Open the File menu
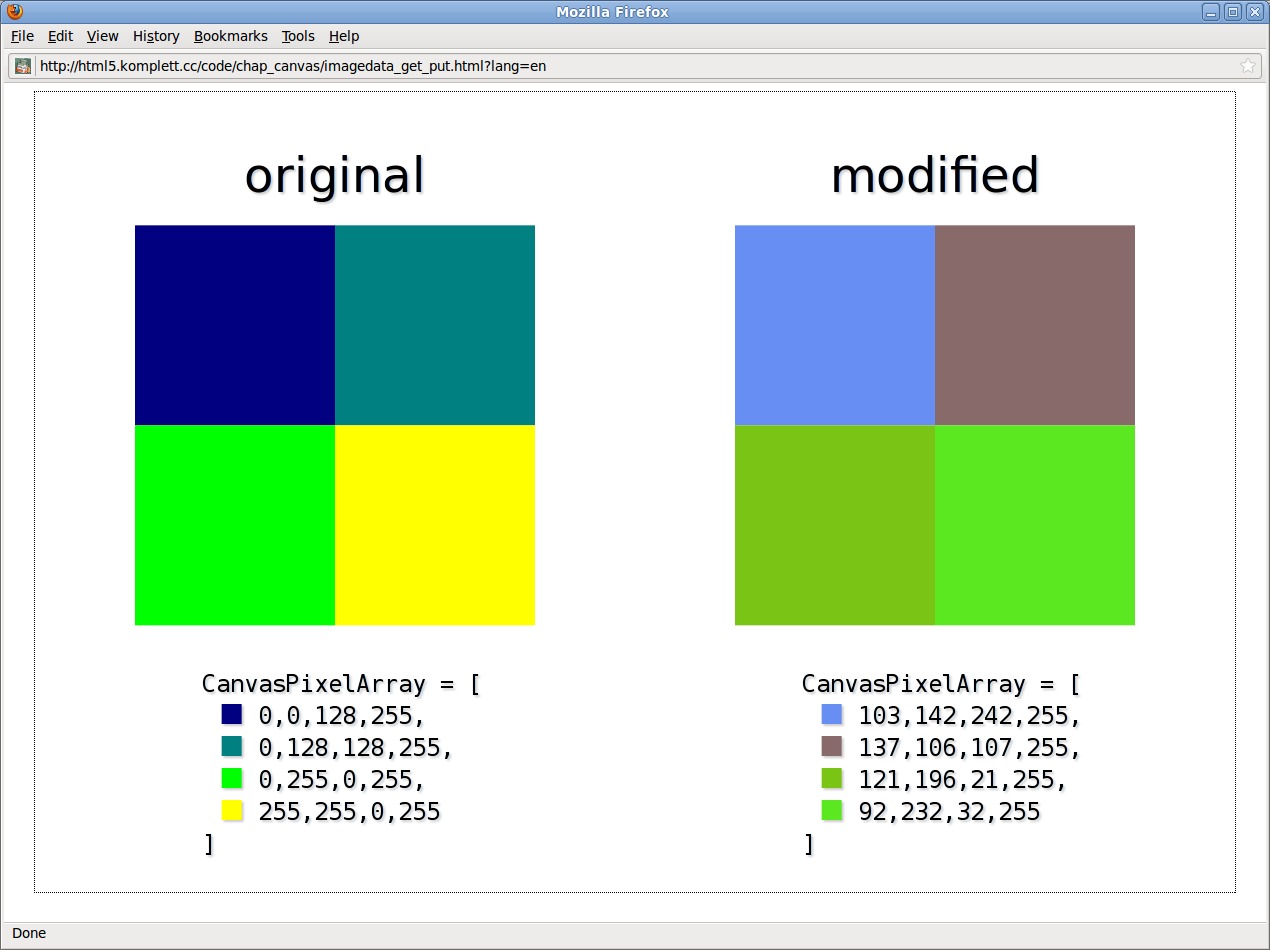 pos(22,36)
